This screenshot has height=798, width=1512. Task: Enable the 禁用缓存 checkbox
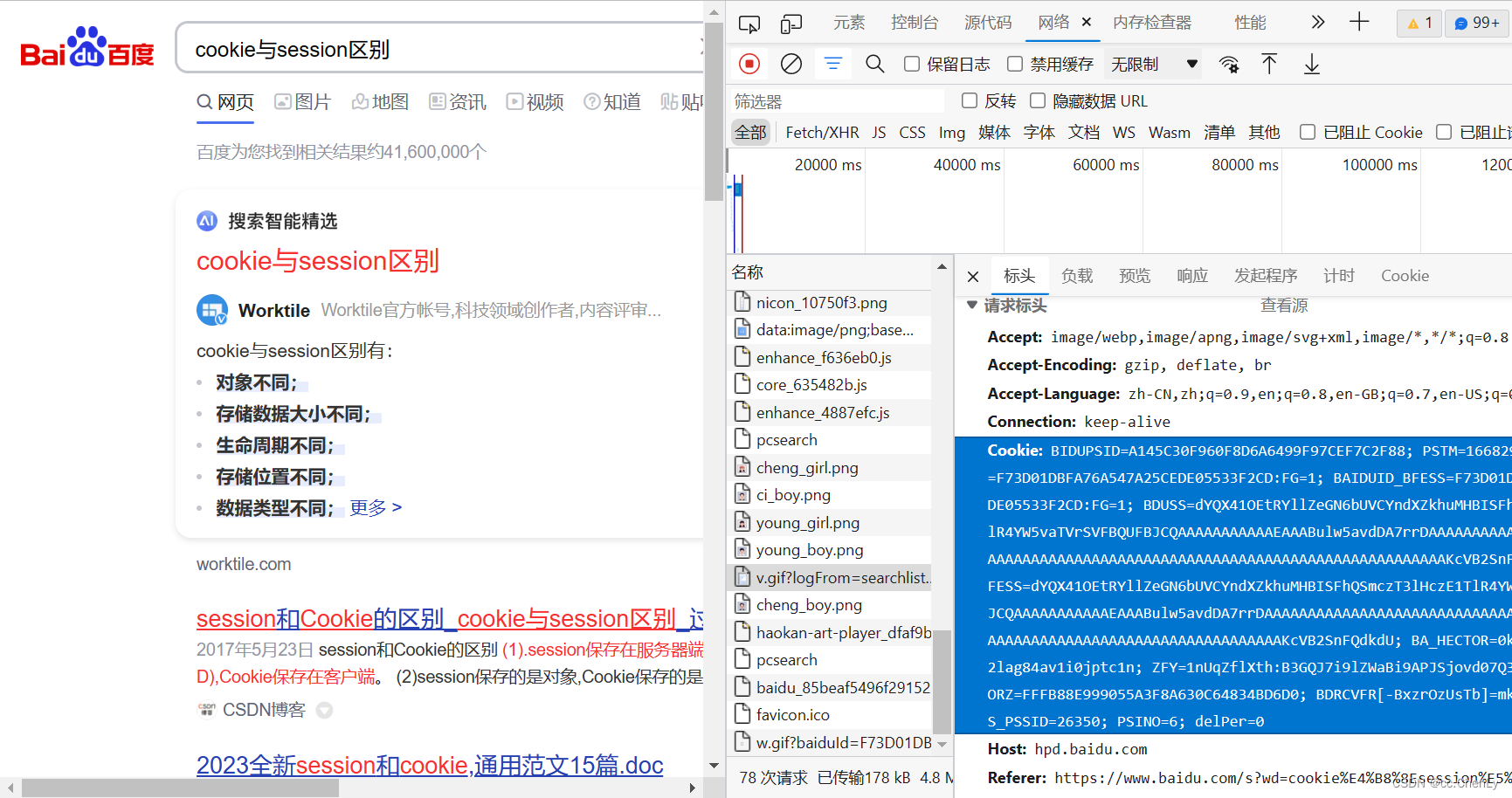(x=1014, y=64)
